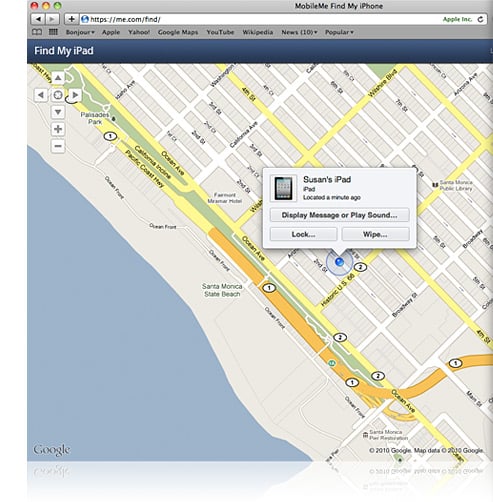Go forward using Safari's forward arrow
This screenshot has width=493, height=502.
[x=52, y=19]
